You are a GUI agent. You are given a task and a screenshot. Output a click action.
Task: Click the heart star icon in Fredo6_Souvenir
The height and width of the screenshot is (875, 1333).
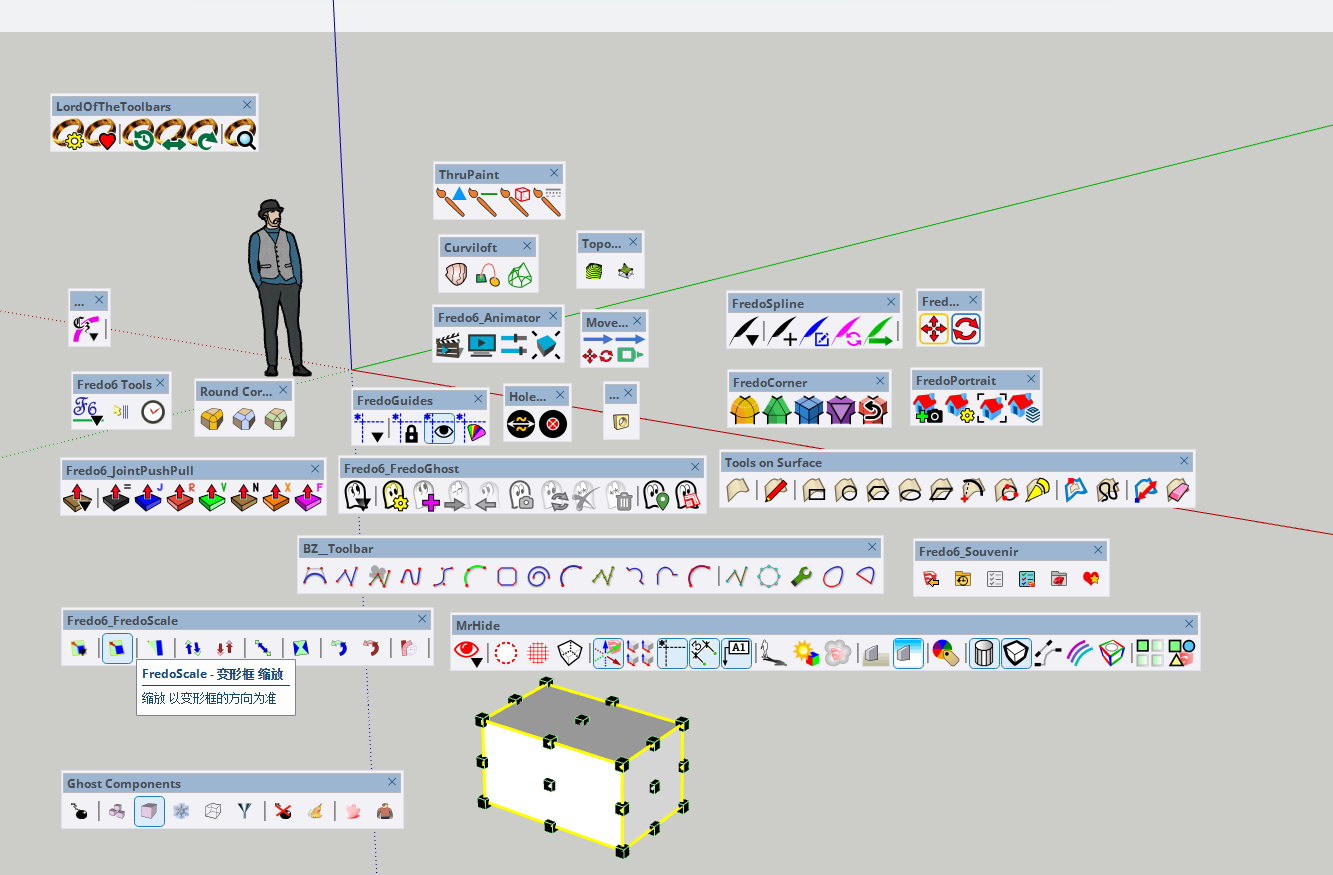point(1091,579)
